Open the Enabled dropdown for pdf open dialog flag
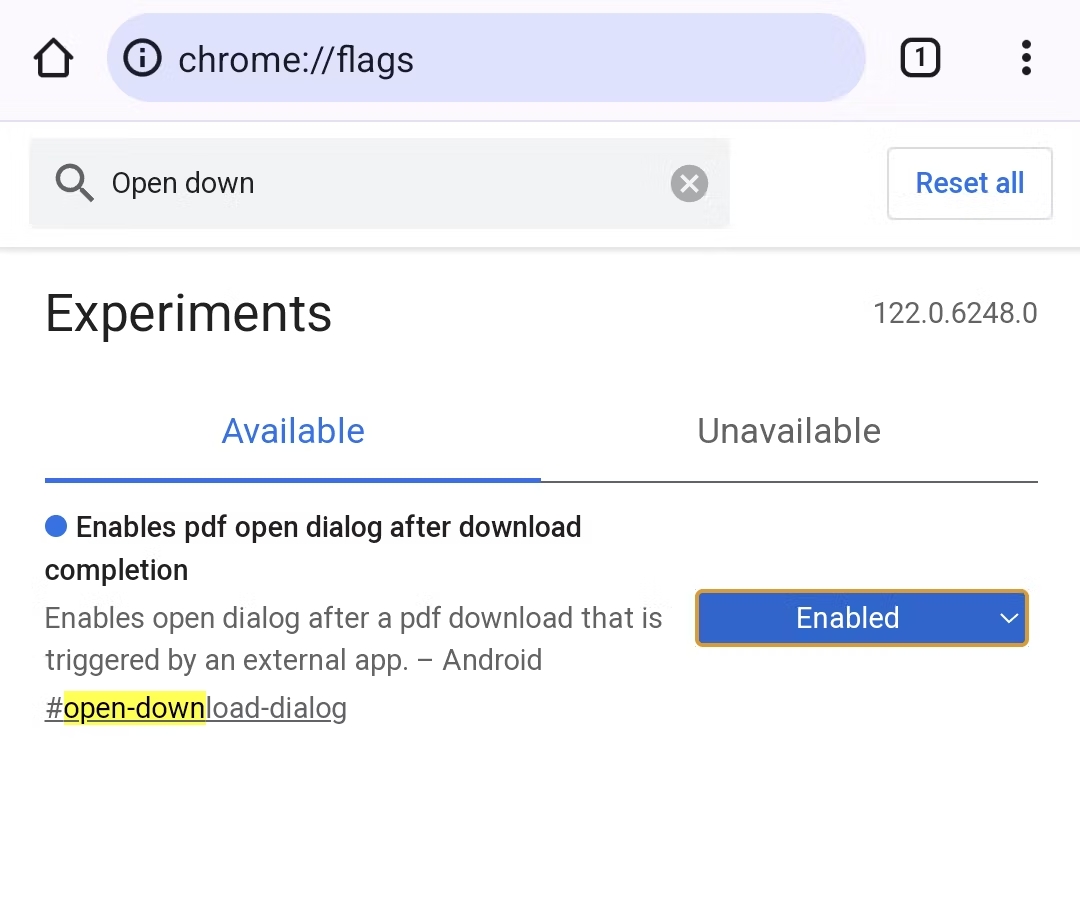1080x910 pixels. point(862,618)
